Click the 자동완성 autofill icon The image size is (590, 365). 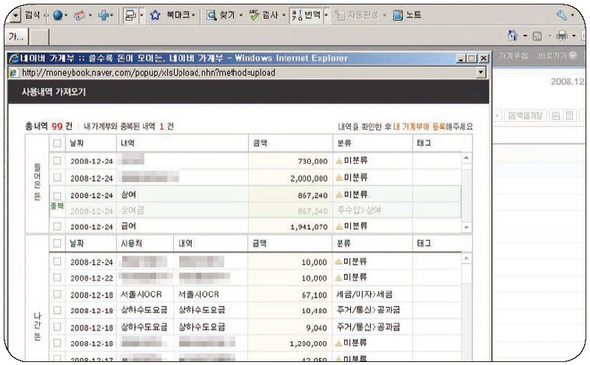pos(340,15)
